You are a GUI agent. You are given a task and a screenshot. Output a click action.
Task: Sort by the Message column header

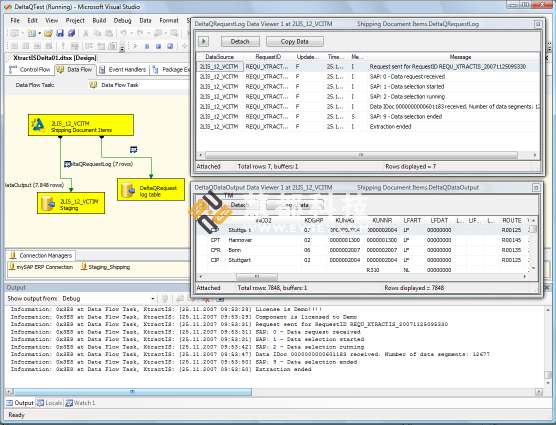460,57
